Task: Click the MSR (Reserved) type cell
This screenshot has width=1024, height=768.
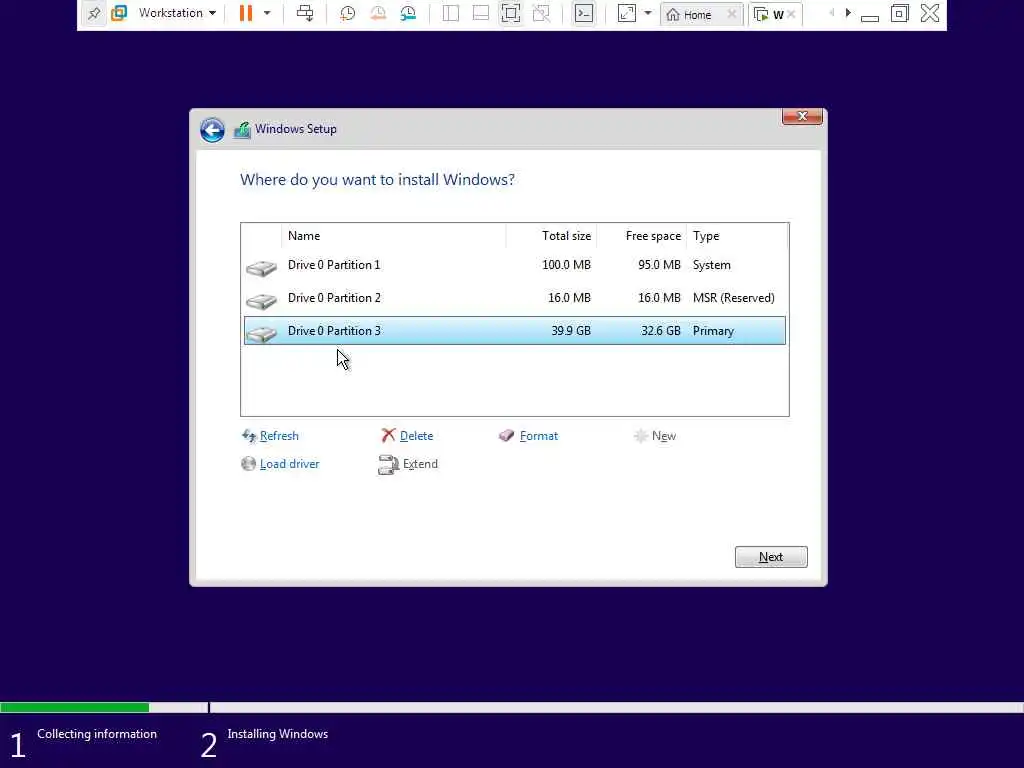Action: click(x=733, y=298)
